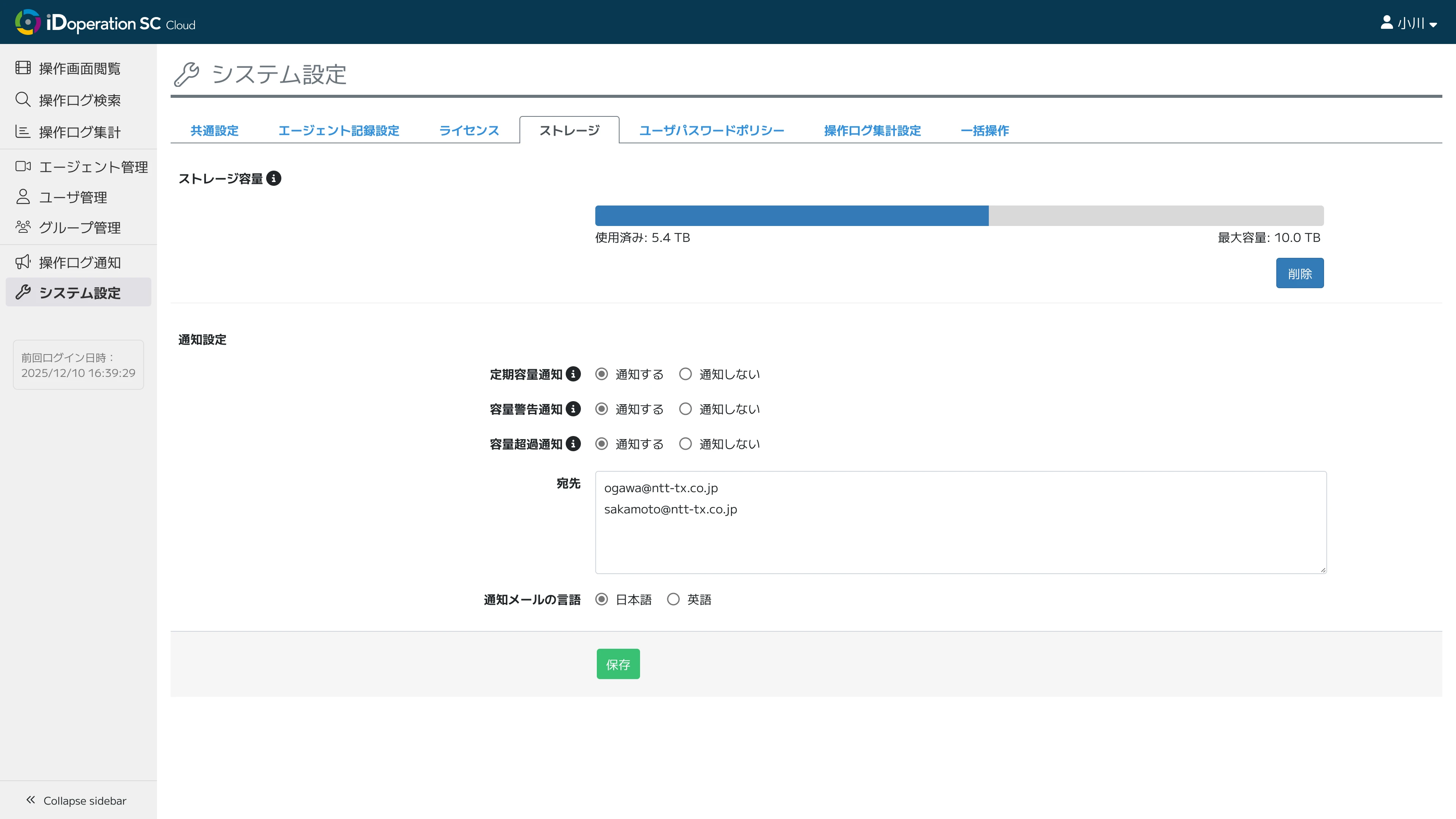
Task: Click the 操作ログ集計 chart icon
Action: (x=23, y=132)
